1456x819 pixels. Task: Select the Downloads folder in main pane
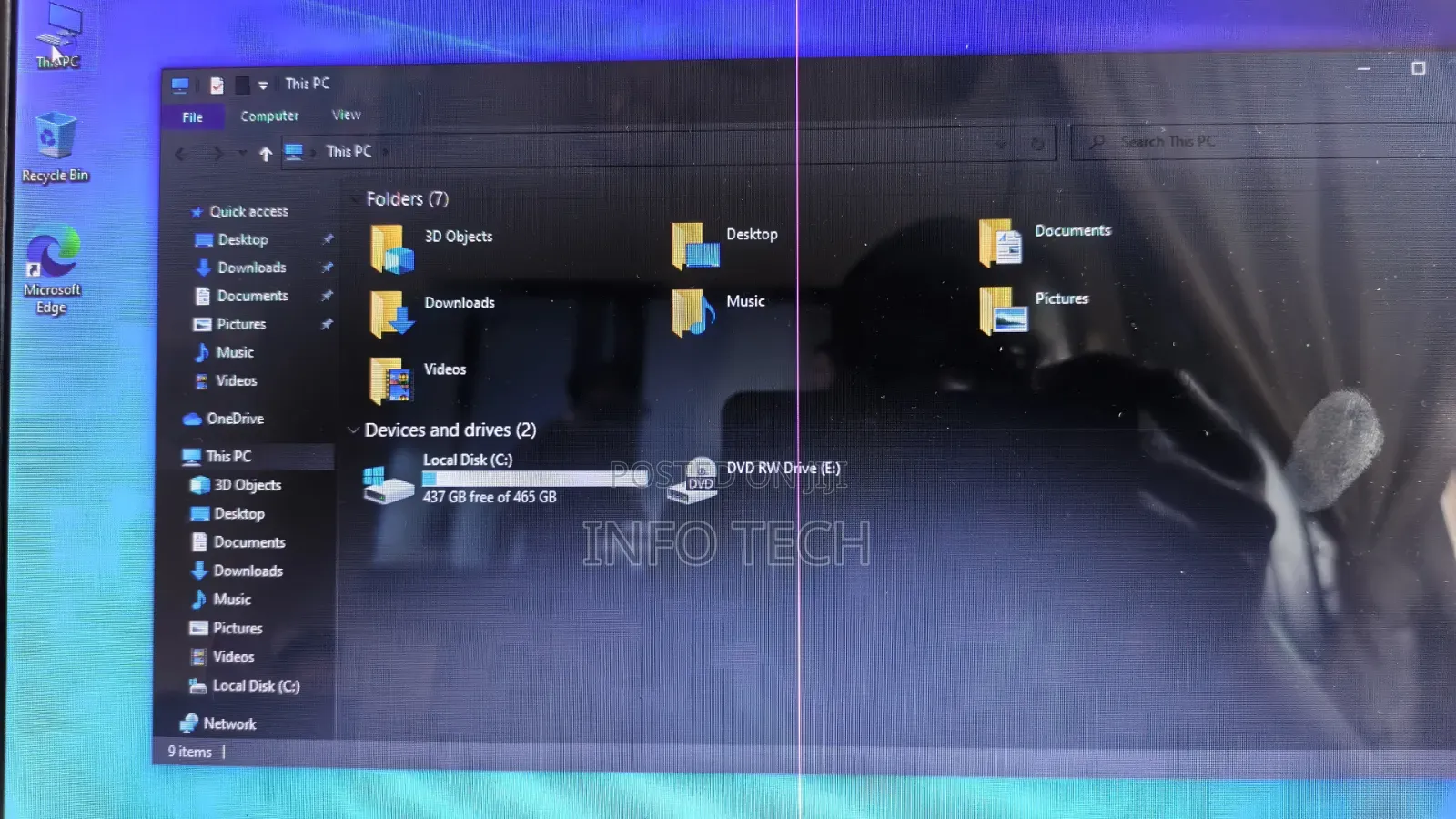pos(392,314)
